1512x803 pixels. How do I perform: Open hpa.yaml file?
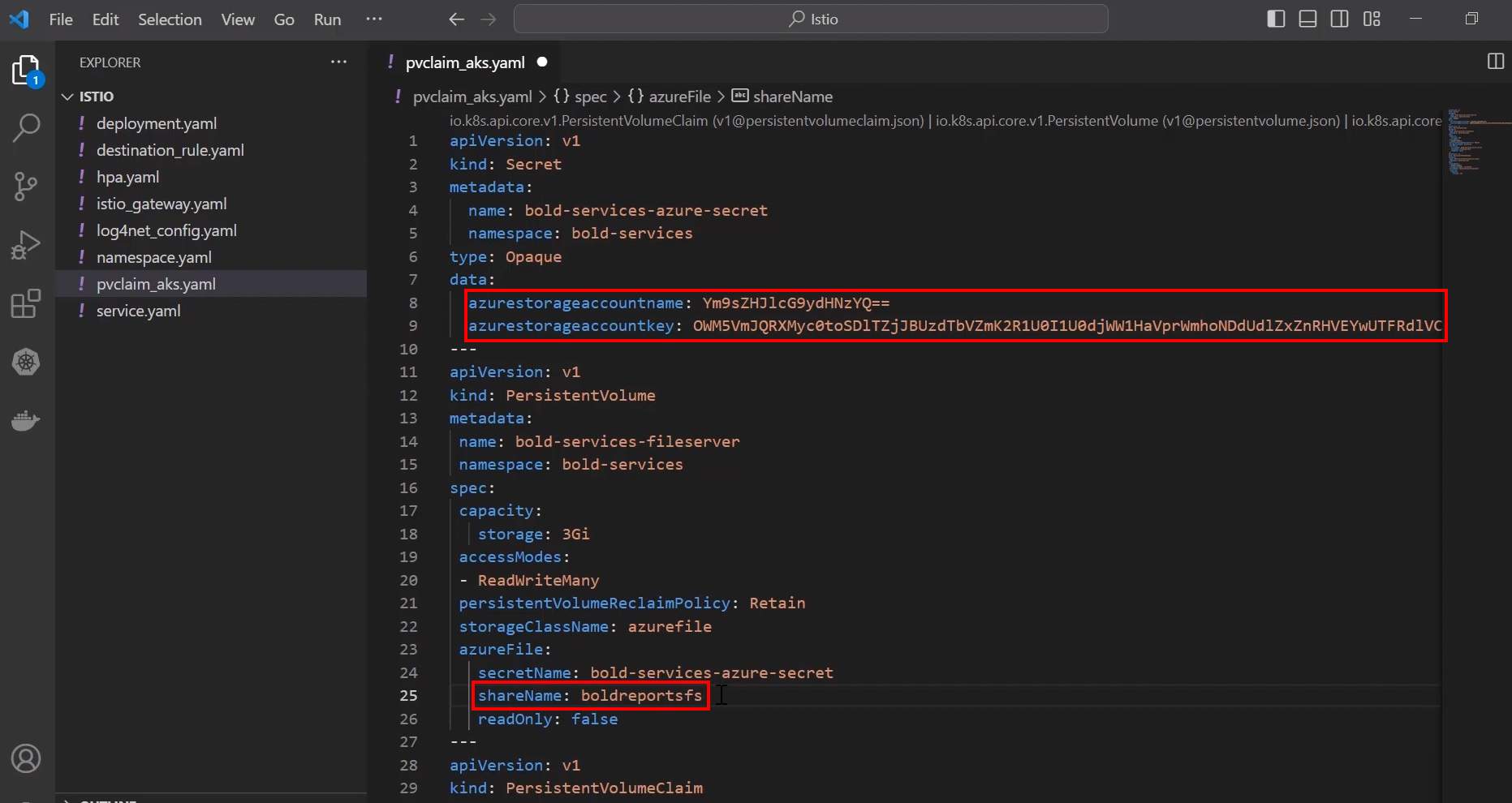click(x=127, y=177)
